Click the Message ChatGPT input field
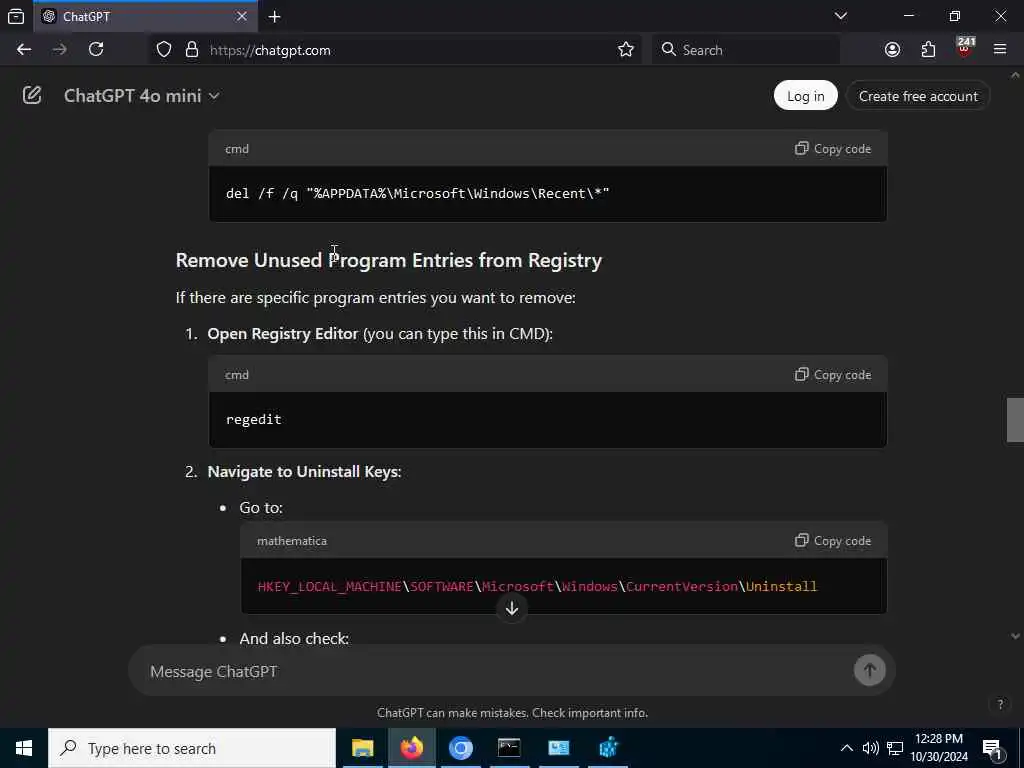Screen dimensions: 1024x768 [496, 671]
